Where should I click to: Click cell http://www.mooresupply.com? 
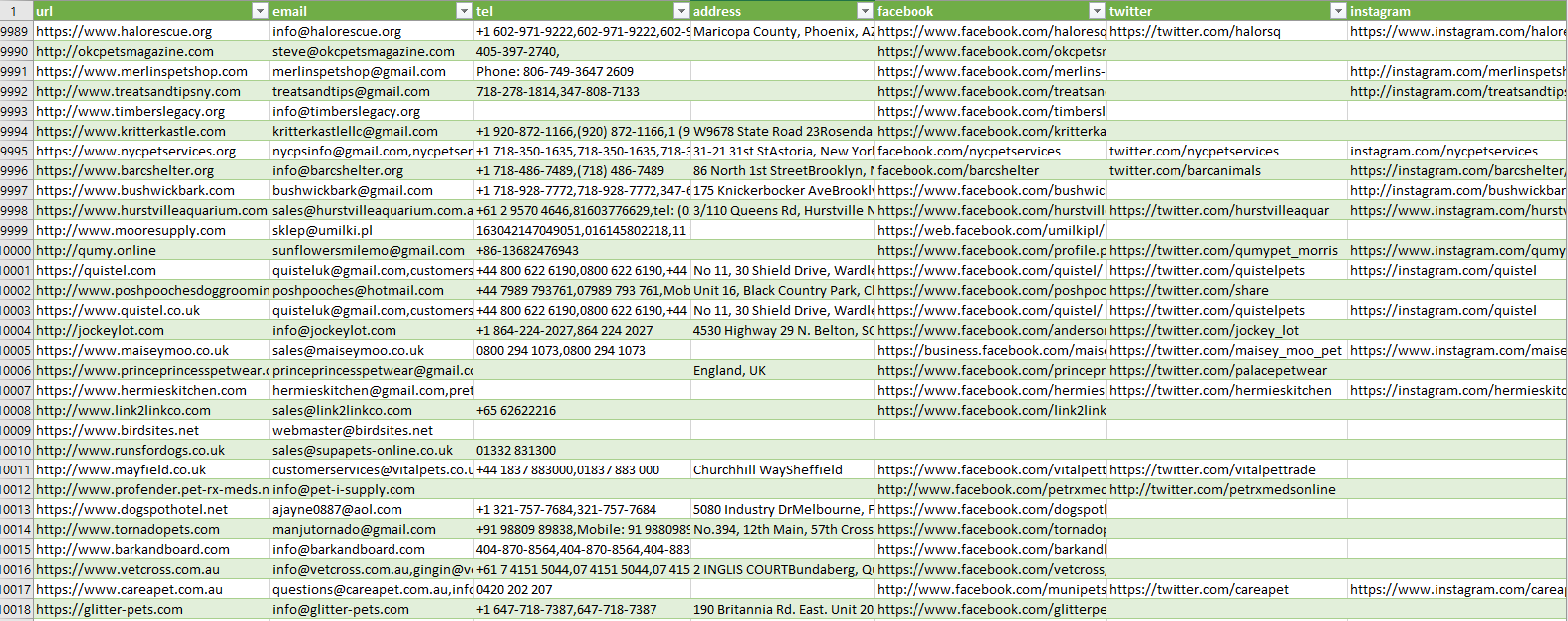[151, 230]
